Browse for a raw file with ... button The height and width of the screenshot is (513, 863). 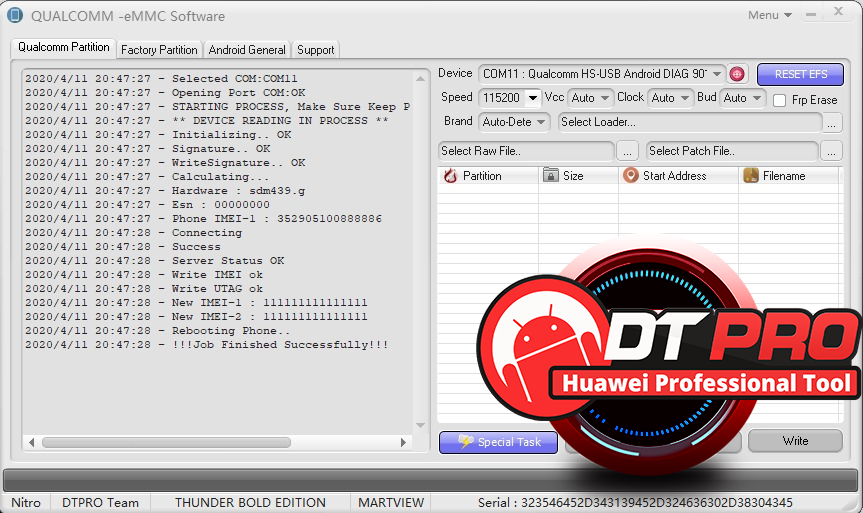pyautogui.click(x=627, y=151)
